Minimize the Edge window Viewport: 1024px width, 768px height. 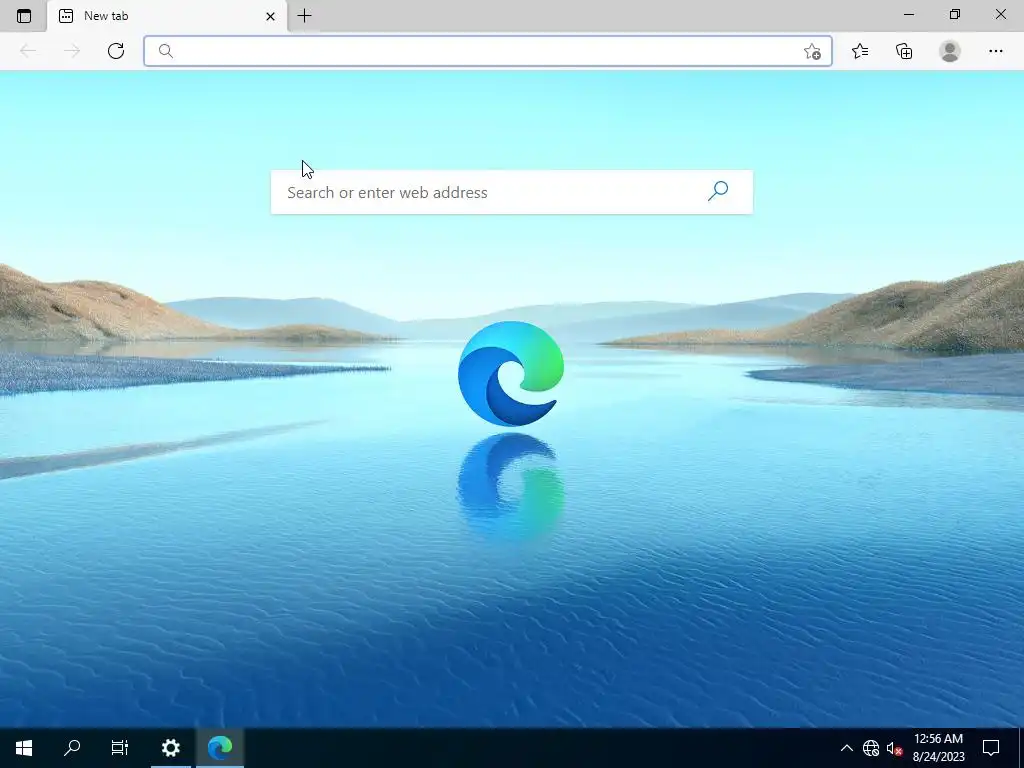click(908, 14)
